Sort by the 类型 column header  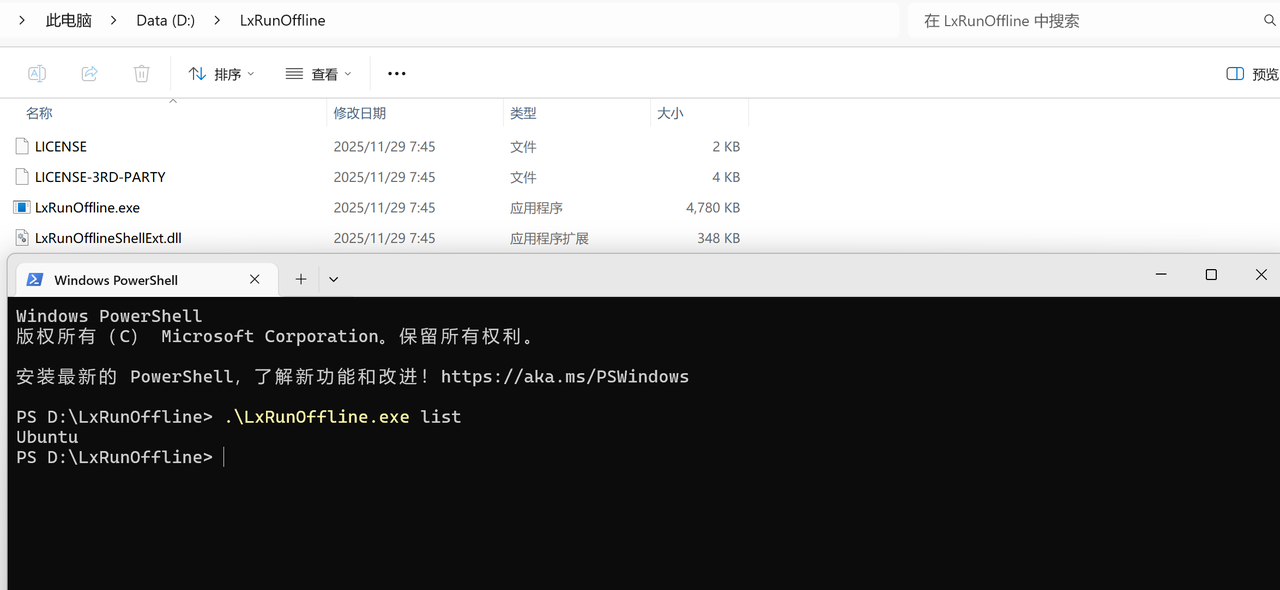tap(577, 113)
